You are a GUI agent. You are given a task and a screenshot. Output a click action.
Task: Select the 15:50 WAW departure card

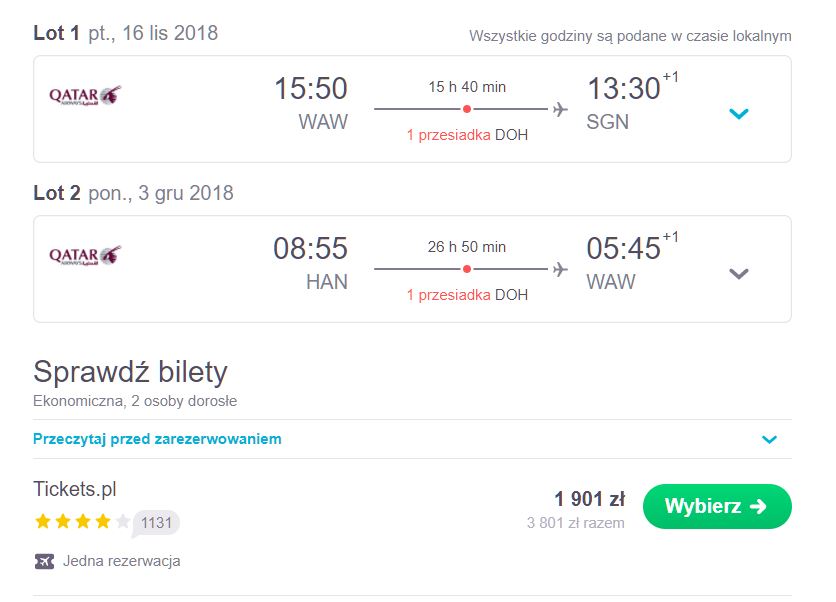[x=412, y=109]
